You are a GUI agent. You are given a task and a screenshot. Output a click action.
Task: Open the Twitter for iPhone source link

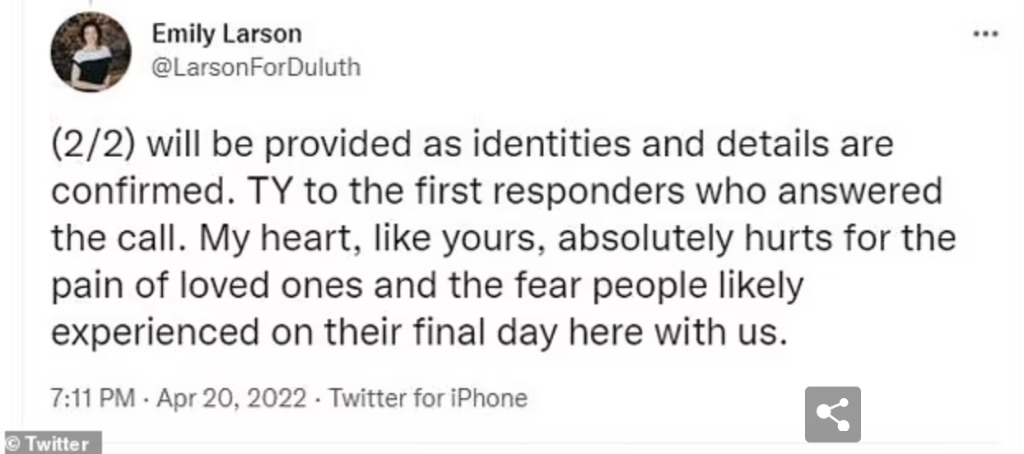[x=428, y=398]
